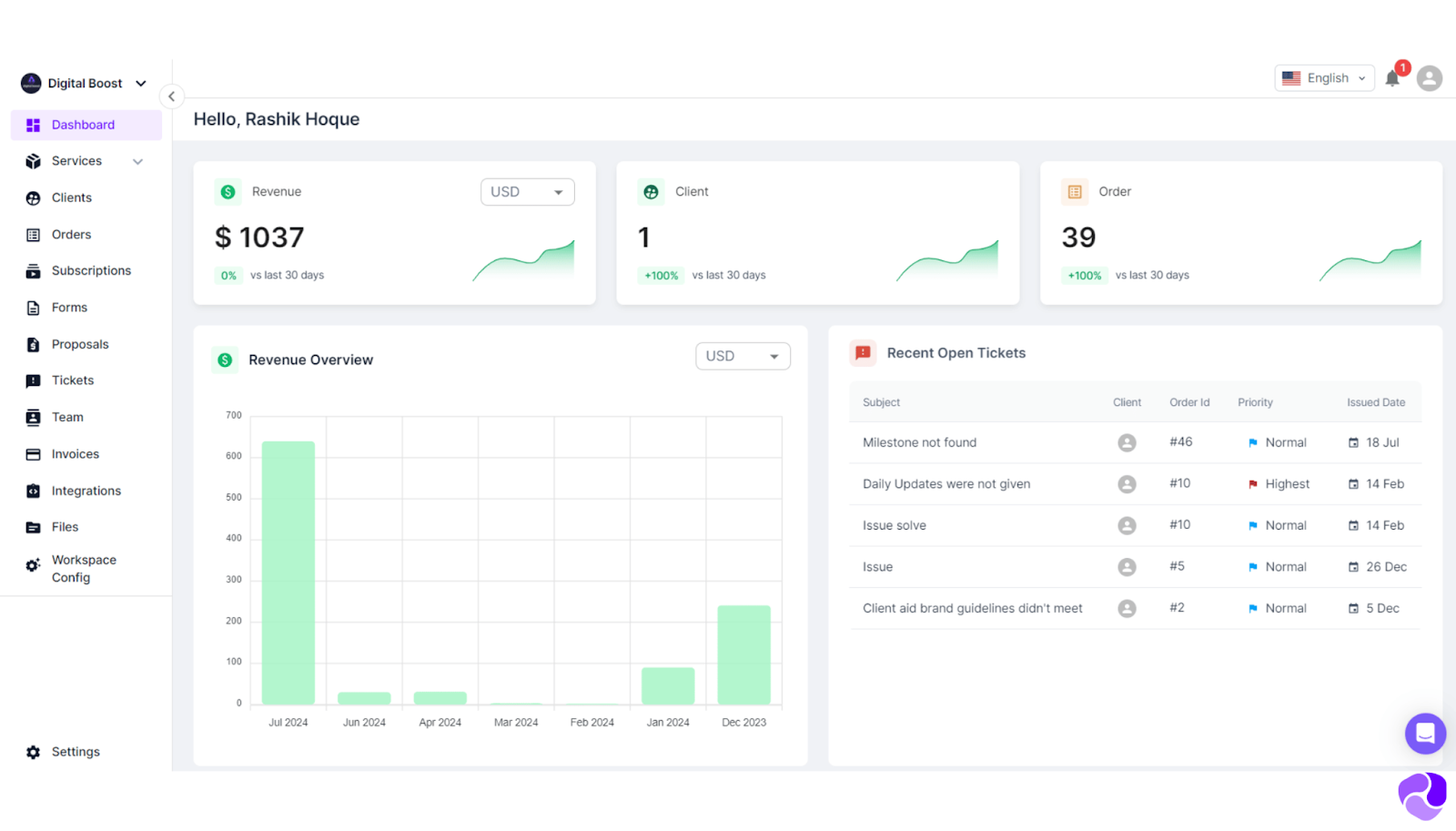Image resolution: width=1456 pixels, height=831 pixels.
Task: Change language from English dropdown
Action: tap(1324, 77)
